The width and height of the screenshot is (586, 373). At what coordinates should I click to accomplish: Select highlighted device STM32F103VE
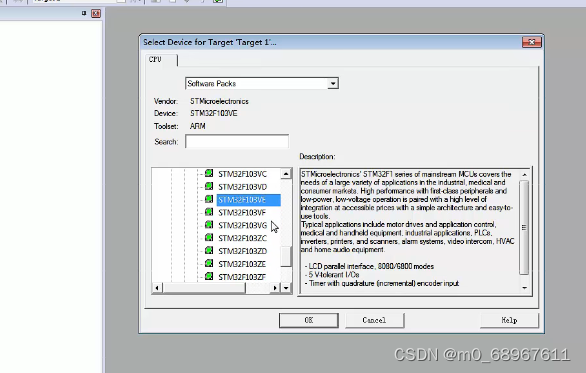[x=249, y=200]
